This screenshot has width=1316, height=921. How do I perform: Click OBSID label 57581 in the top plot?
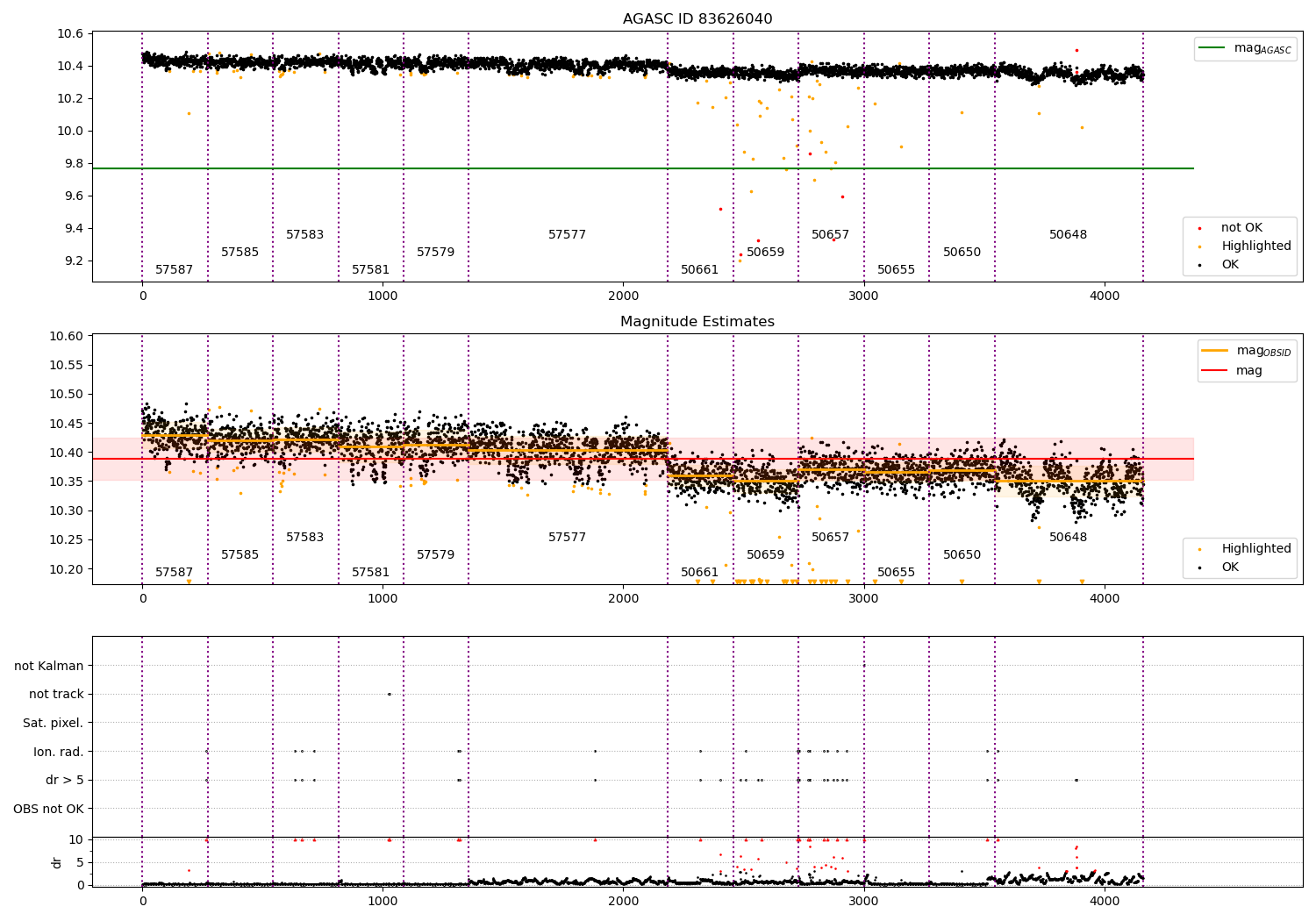370,270
